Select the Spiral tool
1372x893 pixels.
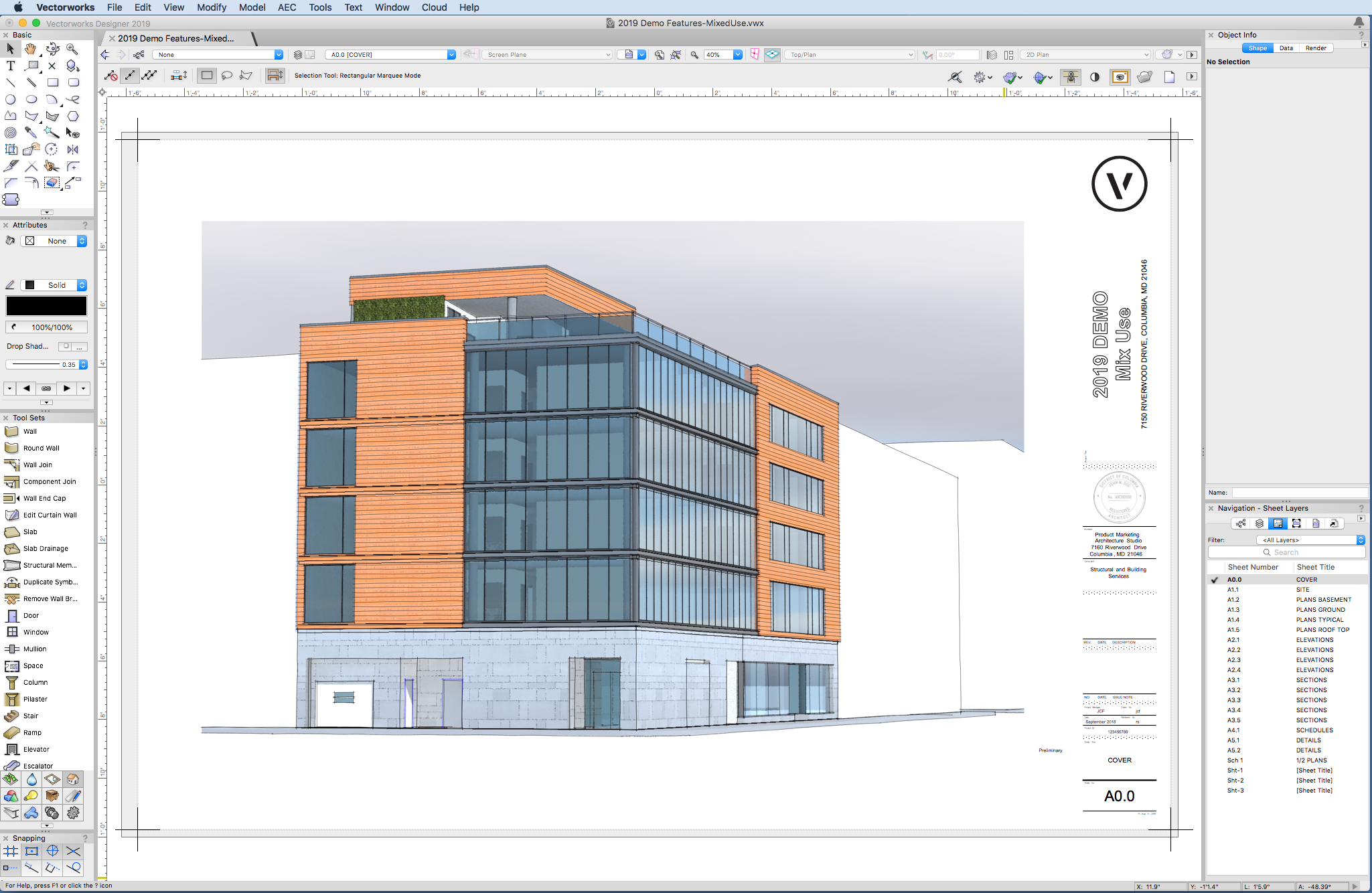[x=10, y=133]
